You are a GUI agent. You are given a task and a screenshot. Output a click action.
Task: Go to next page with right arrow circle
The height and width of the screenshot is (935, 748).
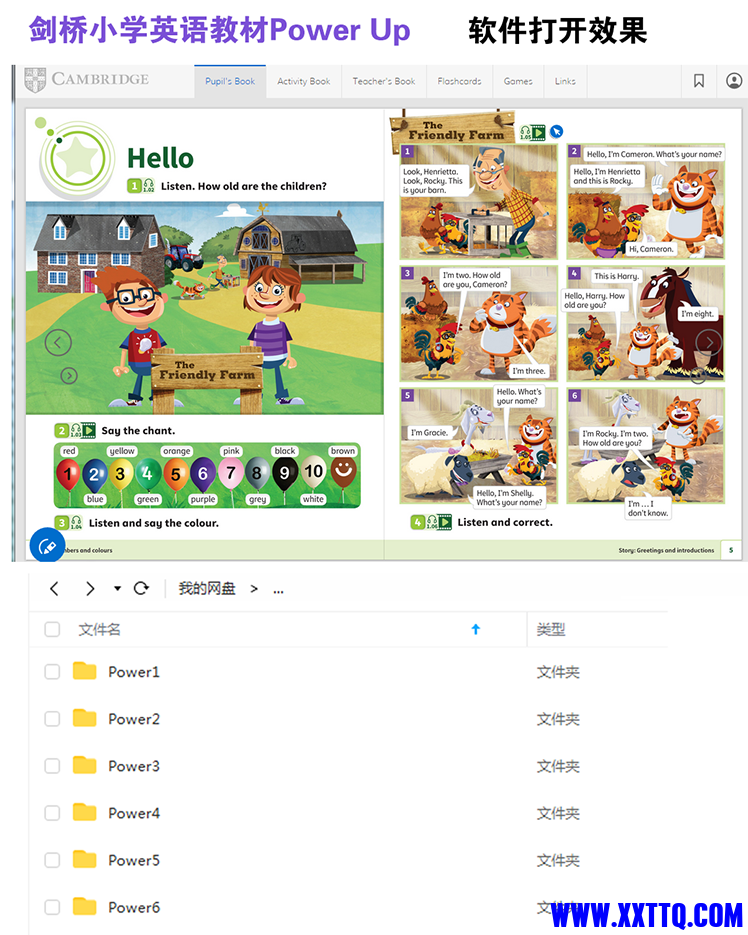709,342
